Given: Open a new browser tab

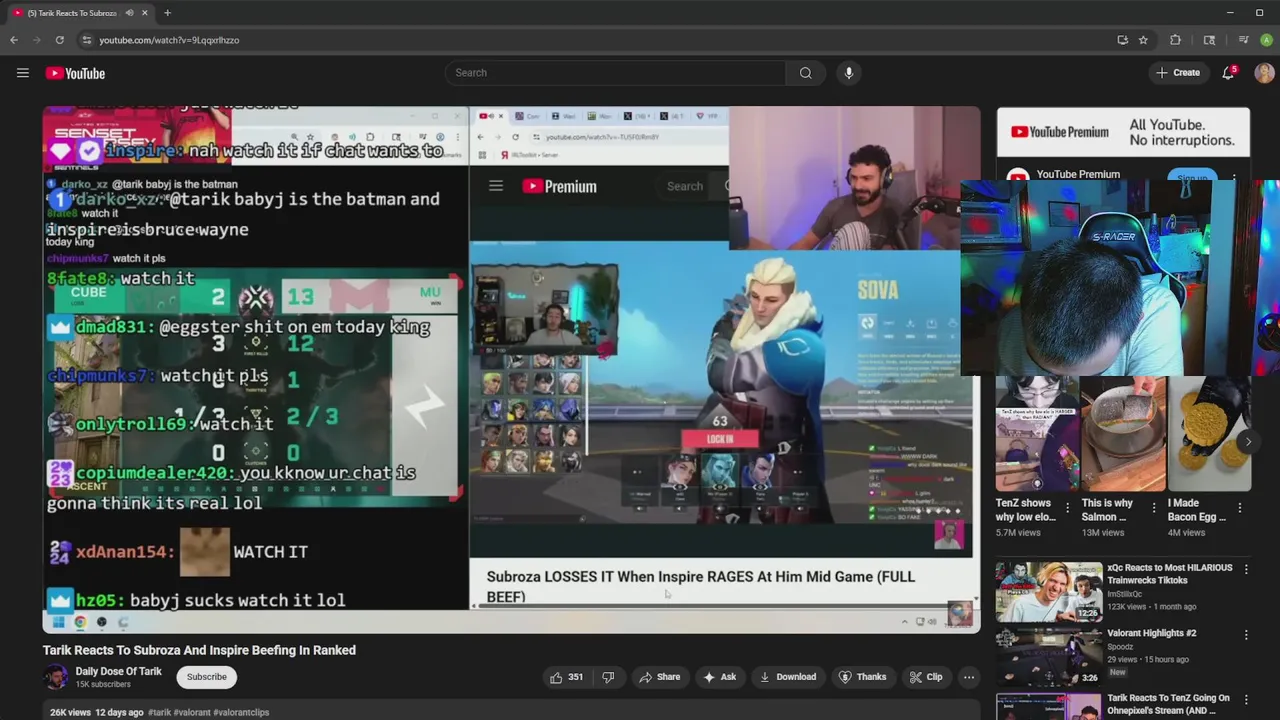Looking at the screenshot, I should 167,13.
